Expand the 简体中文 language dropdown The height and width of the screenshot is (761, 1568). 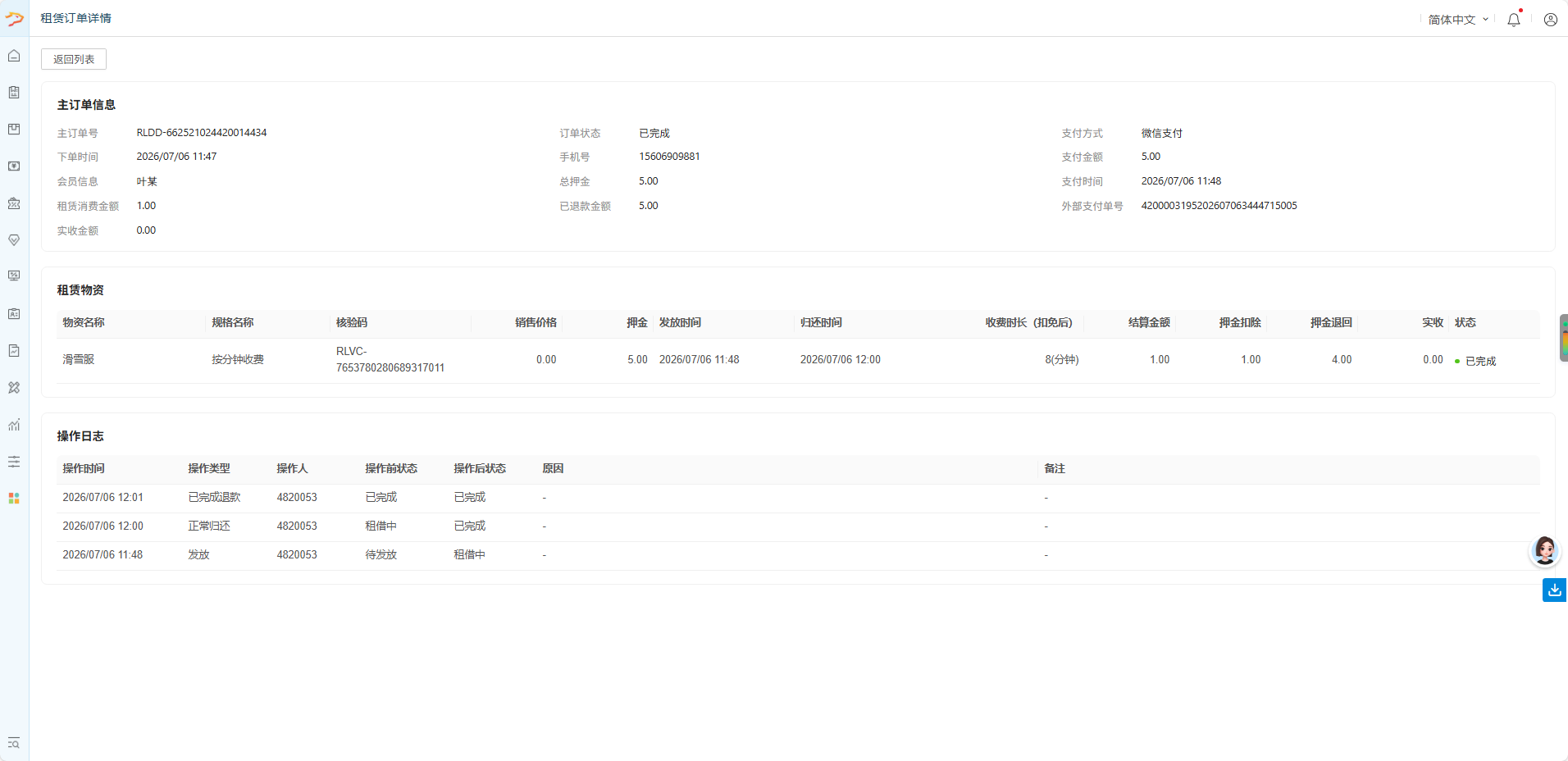[1457, 20]
